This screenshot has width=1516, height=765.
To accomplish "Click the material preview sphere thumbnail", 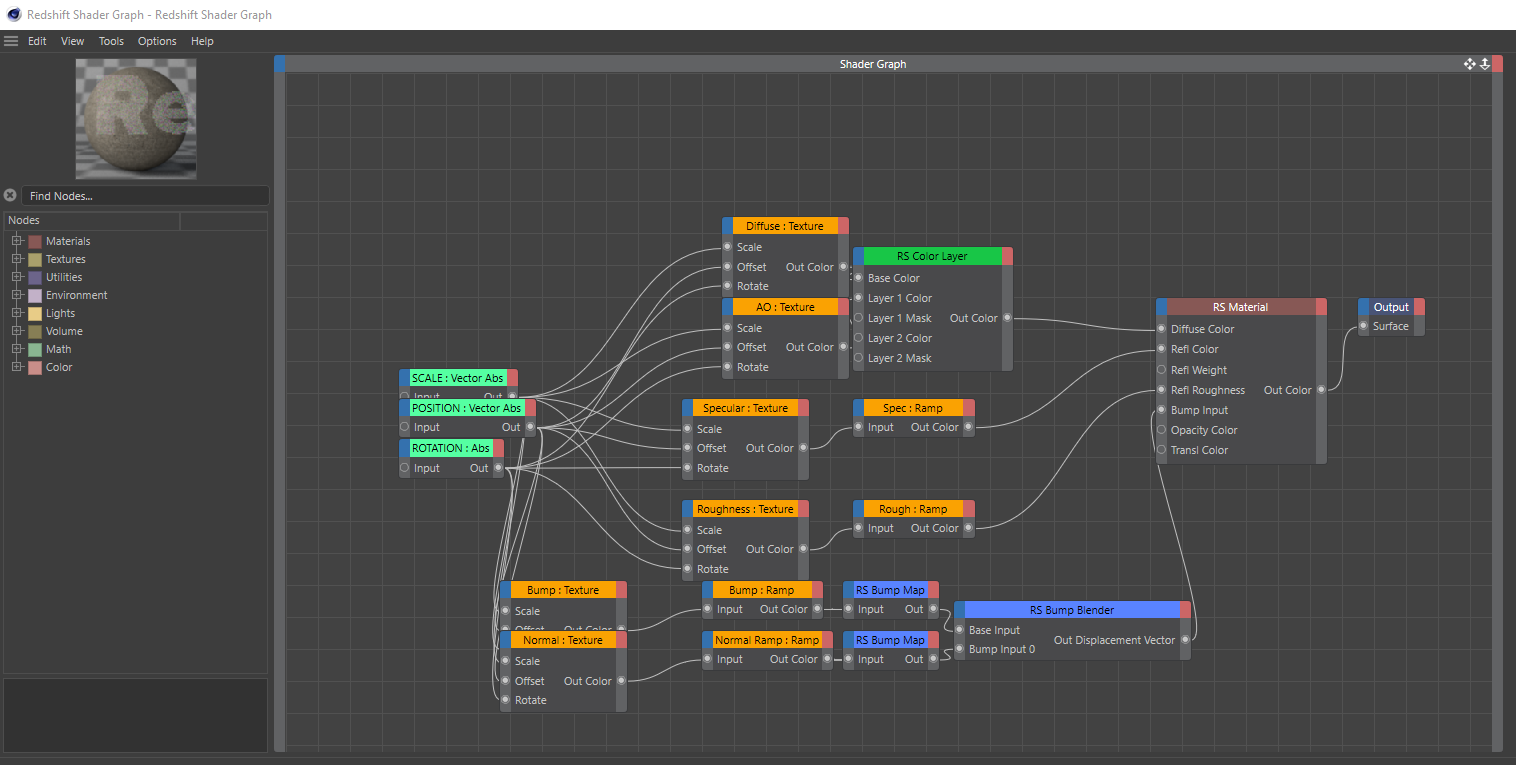I will point(136,118).
